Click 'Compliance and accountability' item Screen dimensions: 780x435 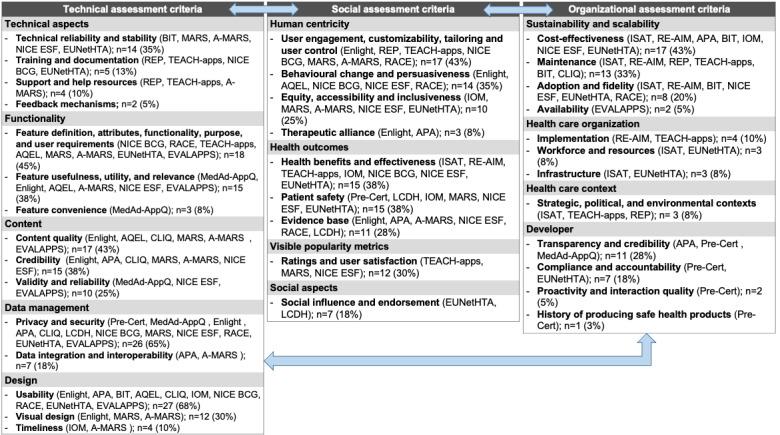click(x=608, y=267)
